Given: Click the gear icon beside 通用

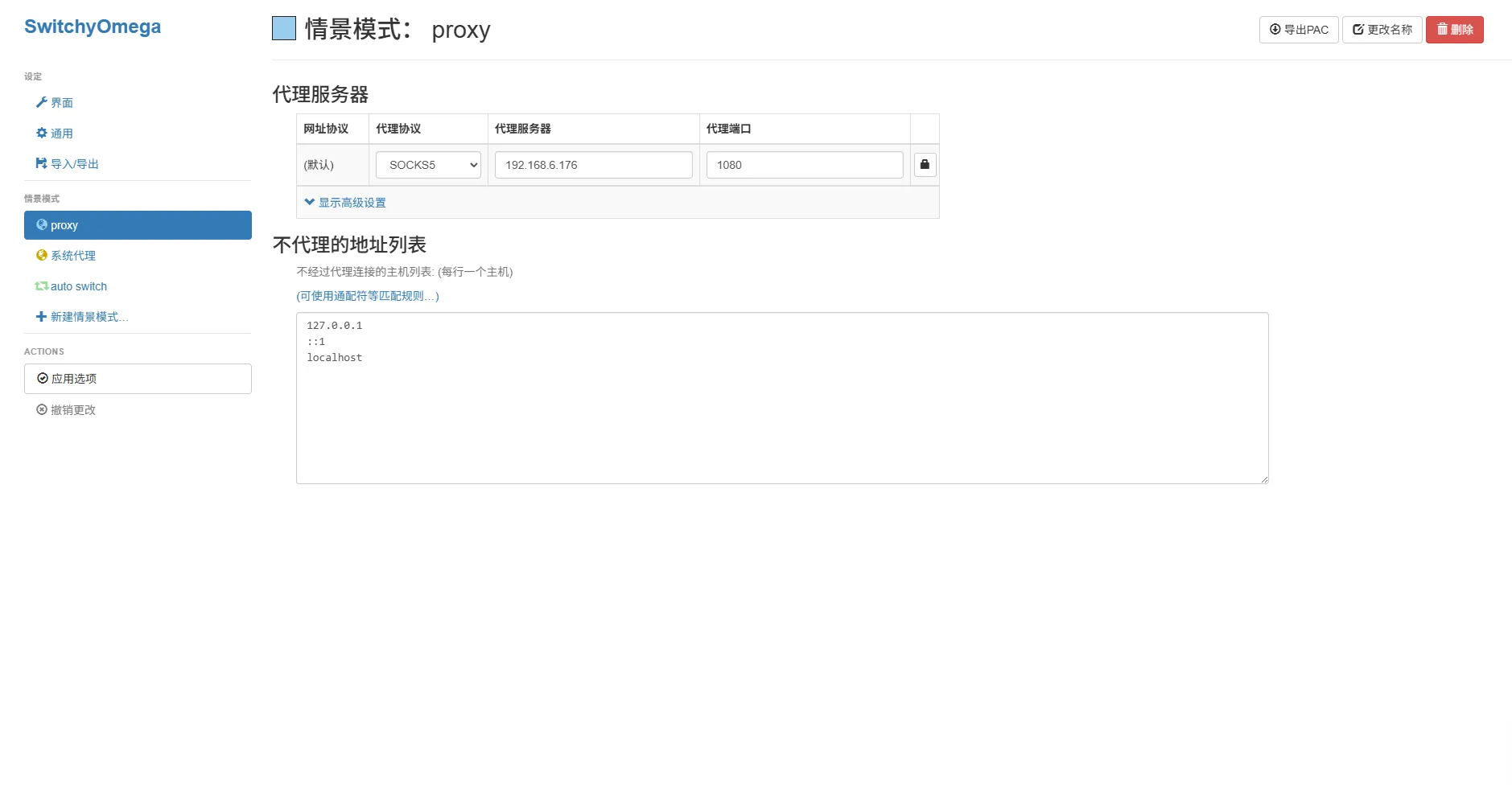Looking at the screenshot, I should point(41,133).
